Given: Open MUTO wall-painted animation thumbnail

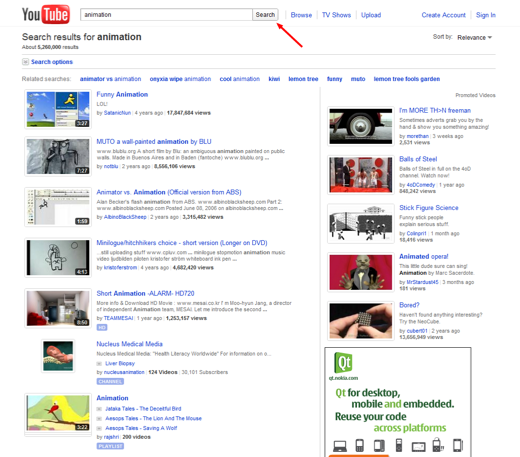Looking at the screenshot, I should [58, 156].
